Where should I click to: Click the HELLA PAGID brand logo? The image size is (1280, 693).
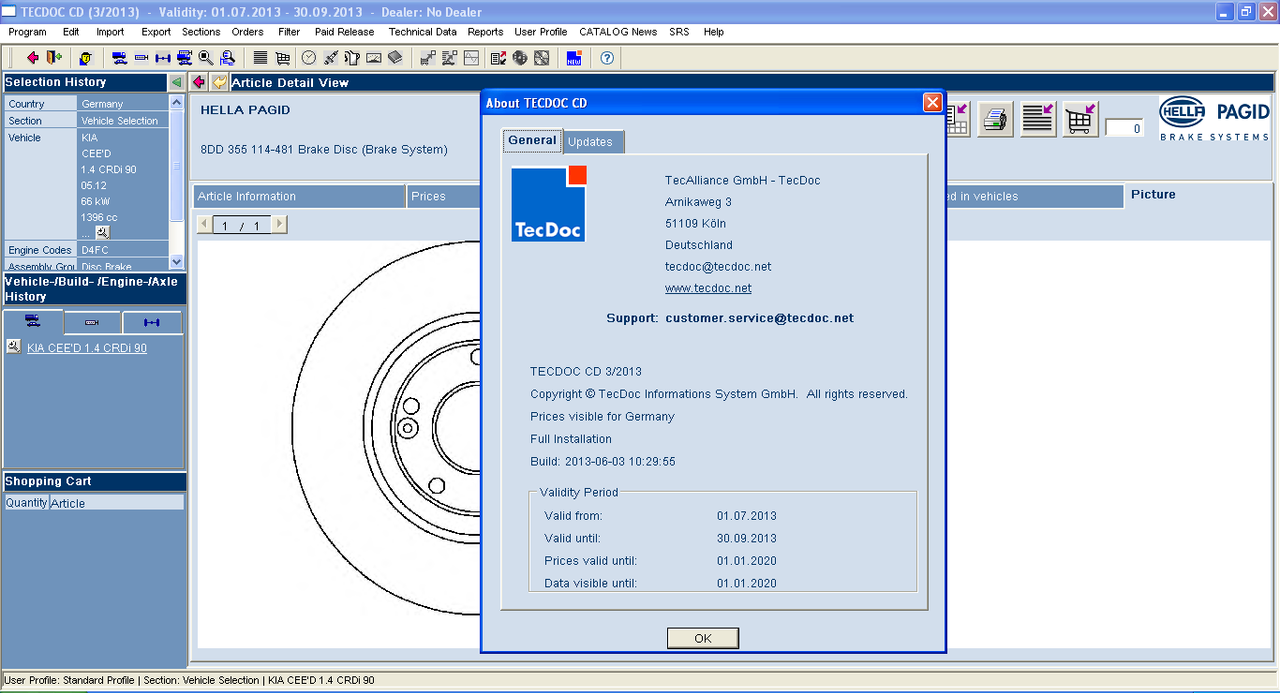click(x=1214, y=119)
